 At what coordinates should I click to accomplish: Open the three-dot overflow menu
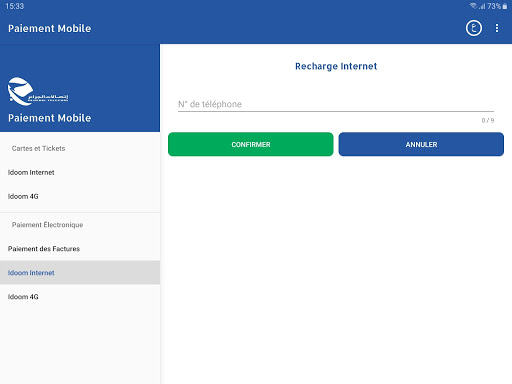(497, 28)
